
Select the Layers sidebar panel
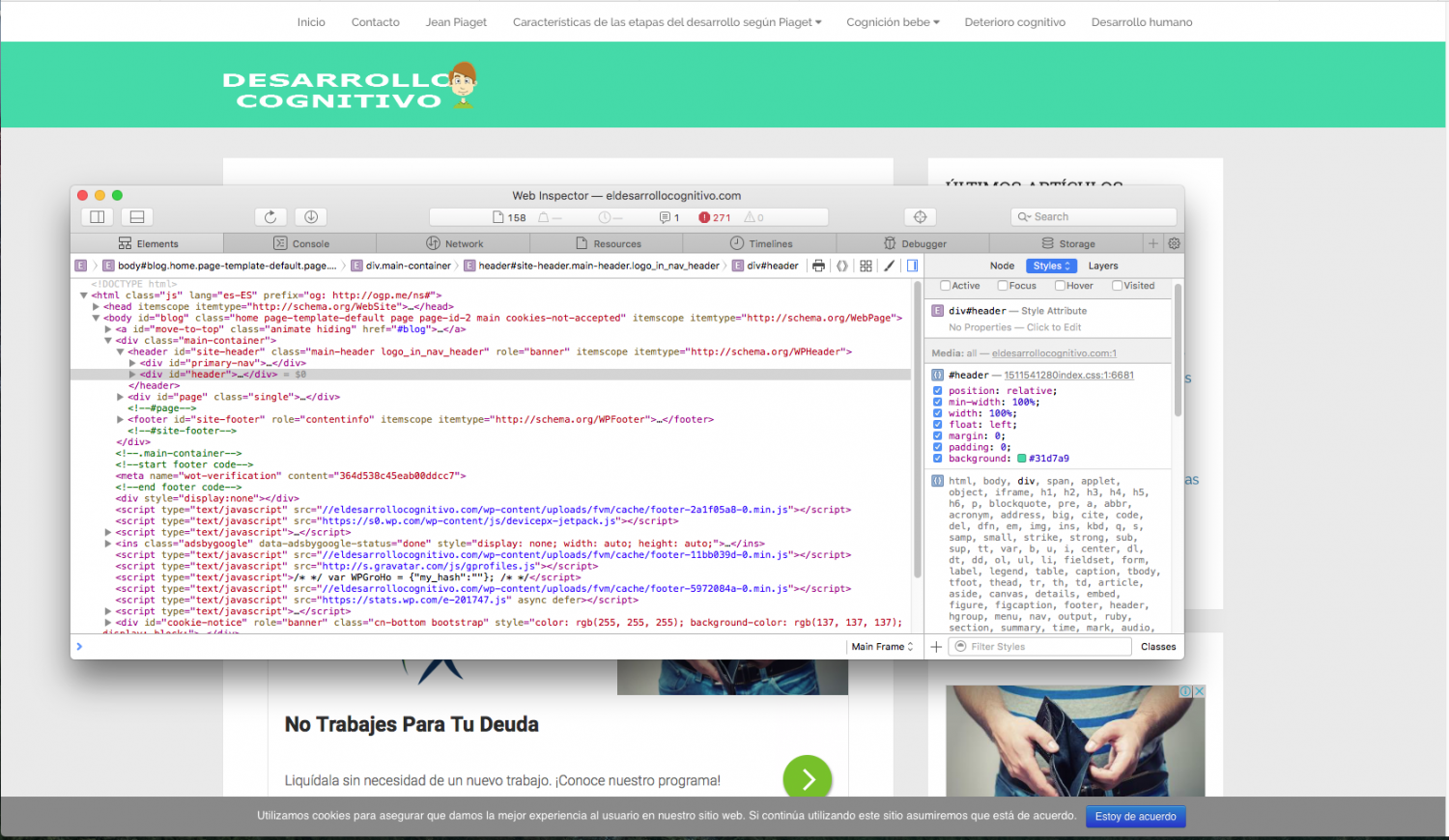[x=1103, y=266]
